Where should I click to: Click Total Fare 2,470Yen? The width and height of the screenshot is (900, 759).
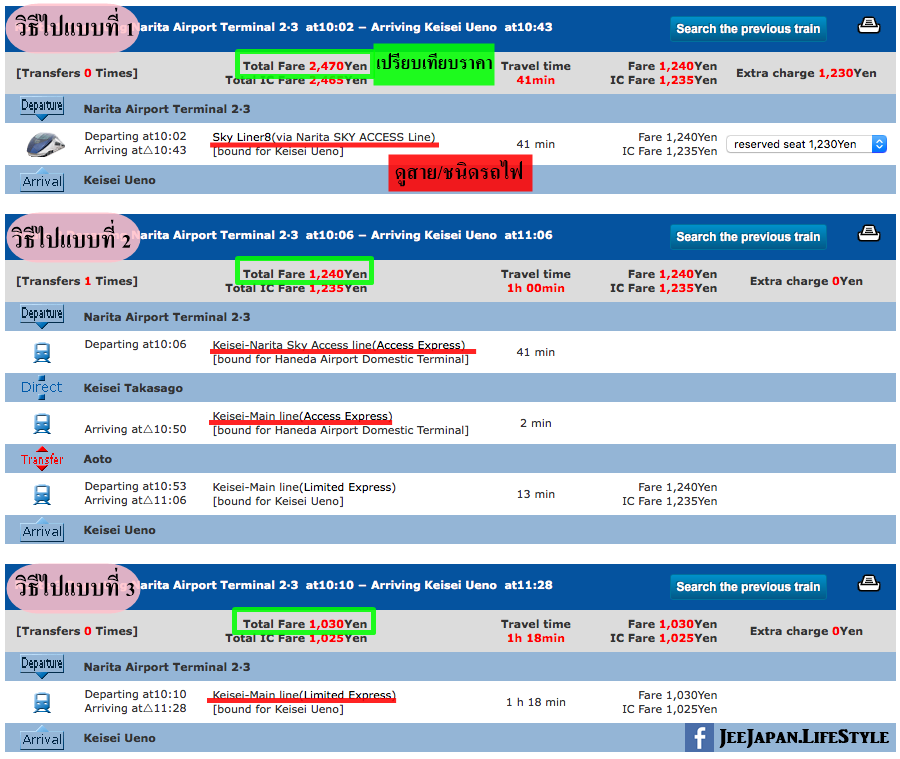tap(305, 65)
